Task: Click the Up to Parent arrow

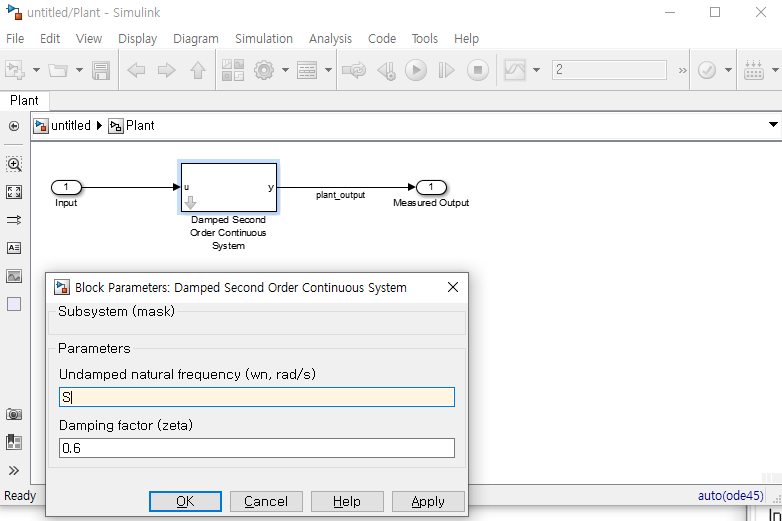Action: click(x=198, y=70)
